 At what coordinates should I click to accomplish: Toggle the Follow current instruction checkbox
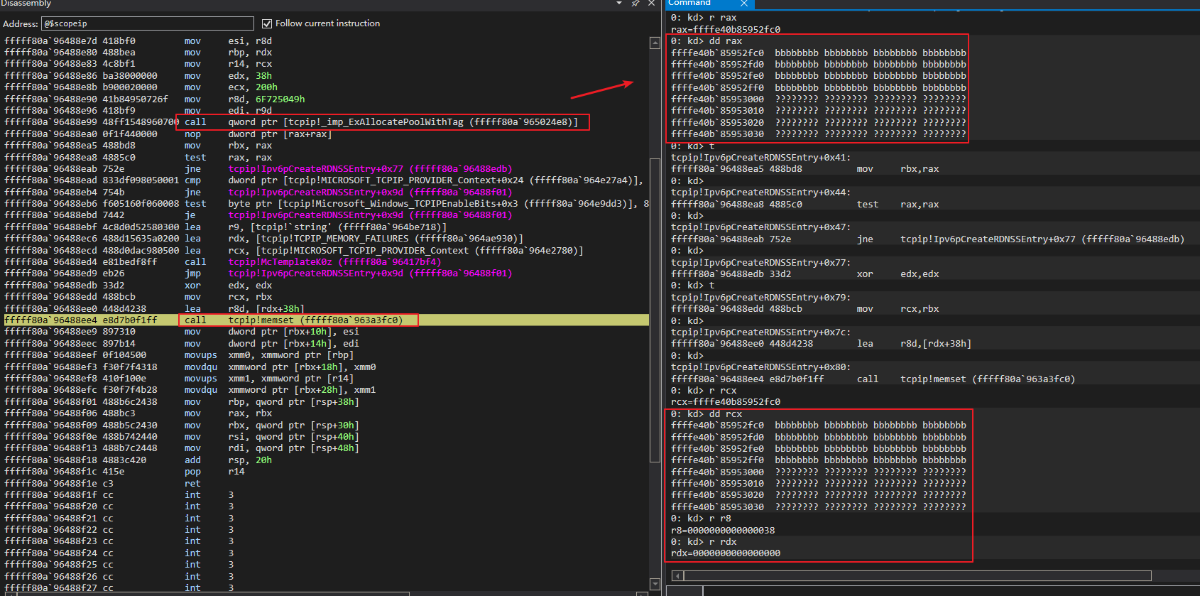pyautogui.click(x=267, y=23)
